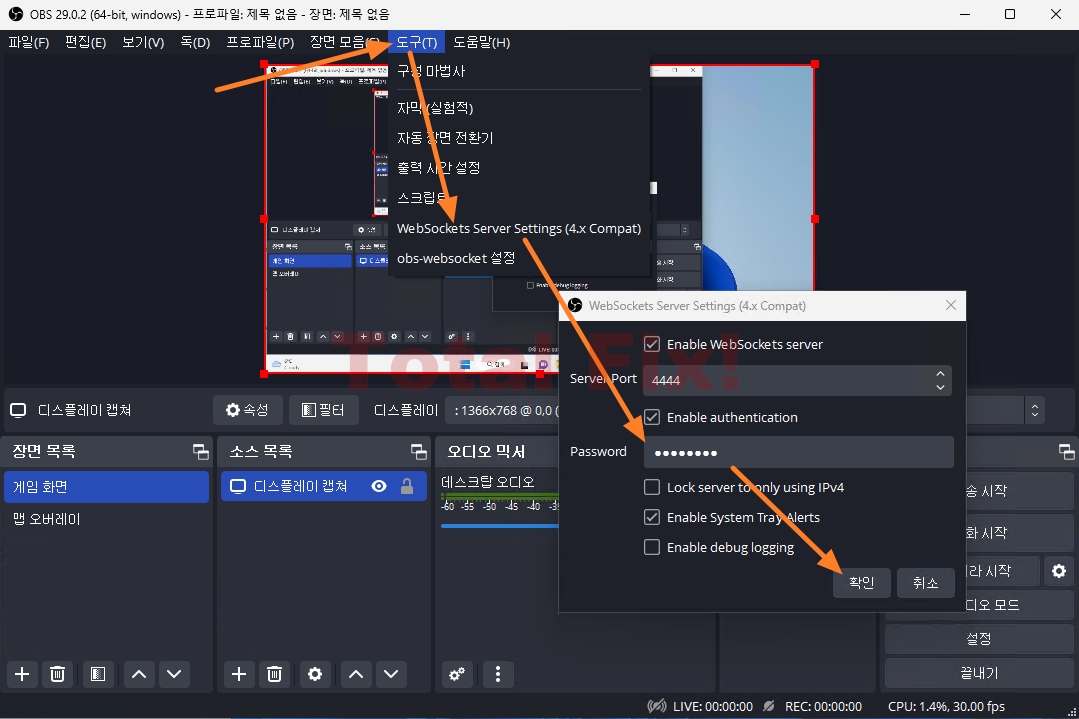Decrease Server Port value with down arrow
The height and width of the screenshot is (719, 1079).
point(940,387)
